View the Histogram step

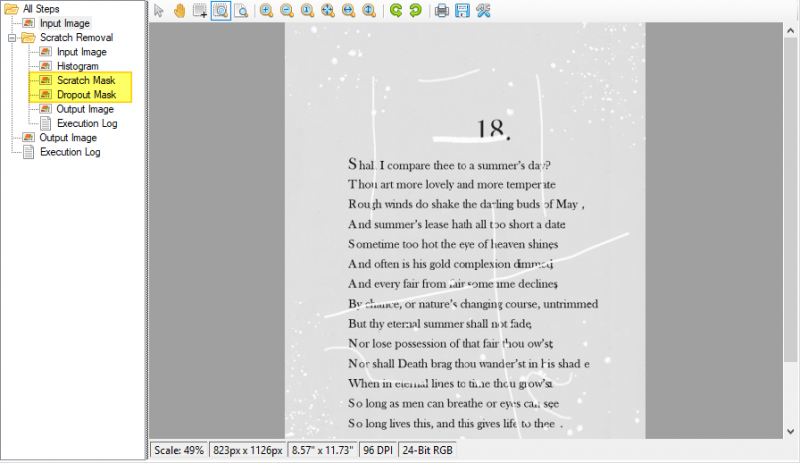click(78, 66)
